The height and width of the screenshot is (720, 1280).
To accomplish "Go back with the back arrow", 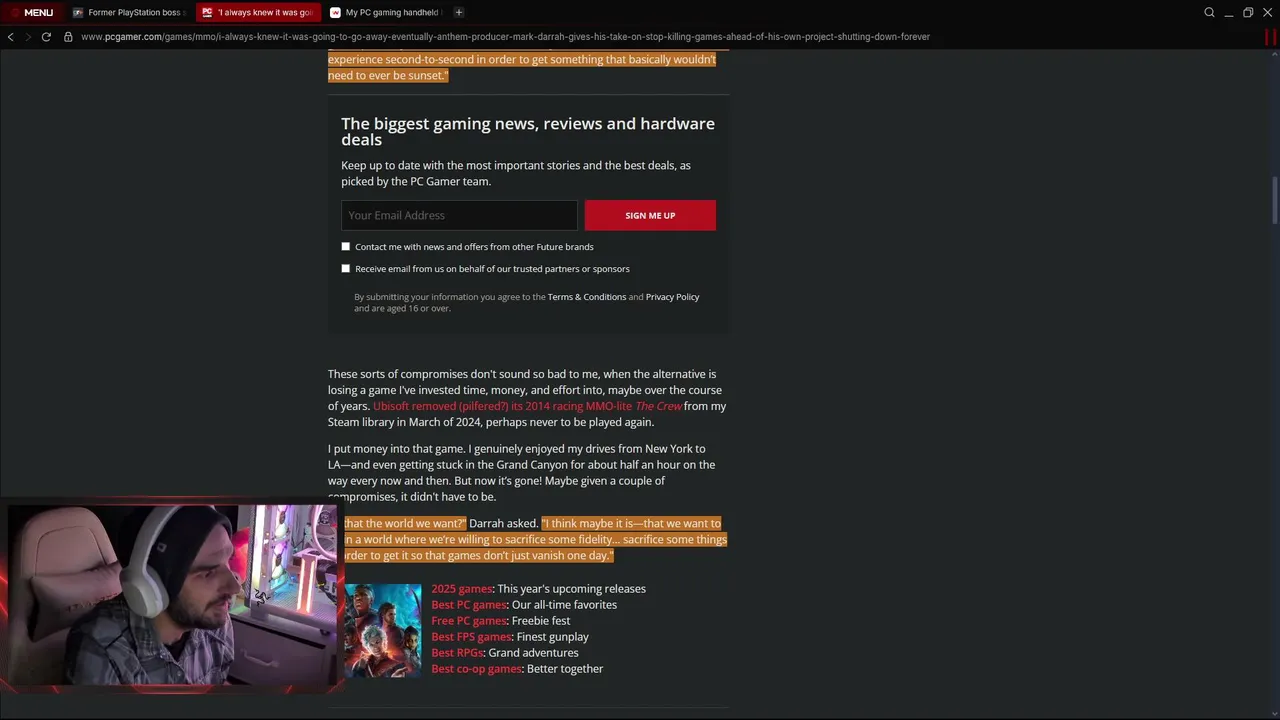I will tap(10, 37).
